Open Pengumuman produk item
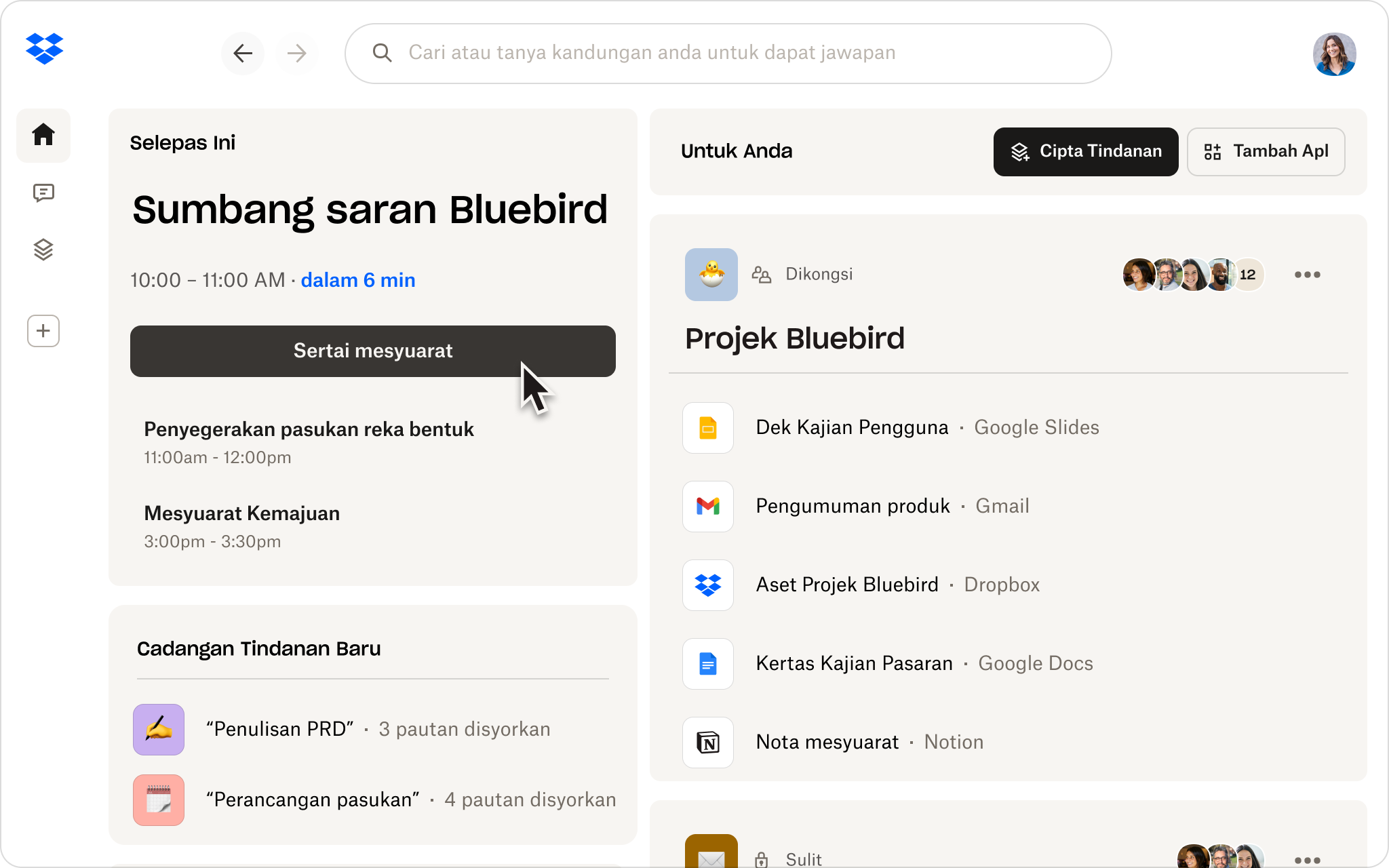The image size is (1389, 868). 853,507
